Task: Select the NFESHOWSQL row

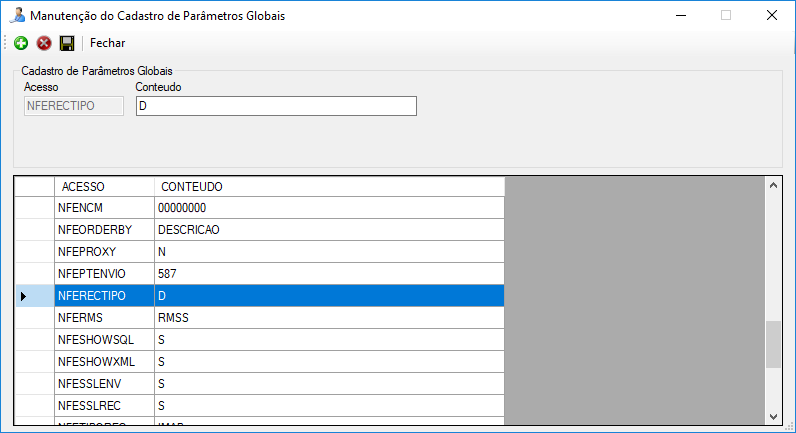Action: (104, 340)
